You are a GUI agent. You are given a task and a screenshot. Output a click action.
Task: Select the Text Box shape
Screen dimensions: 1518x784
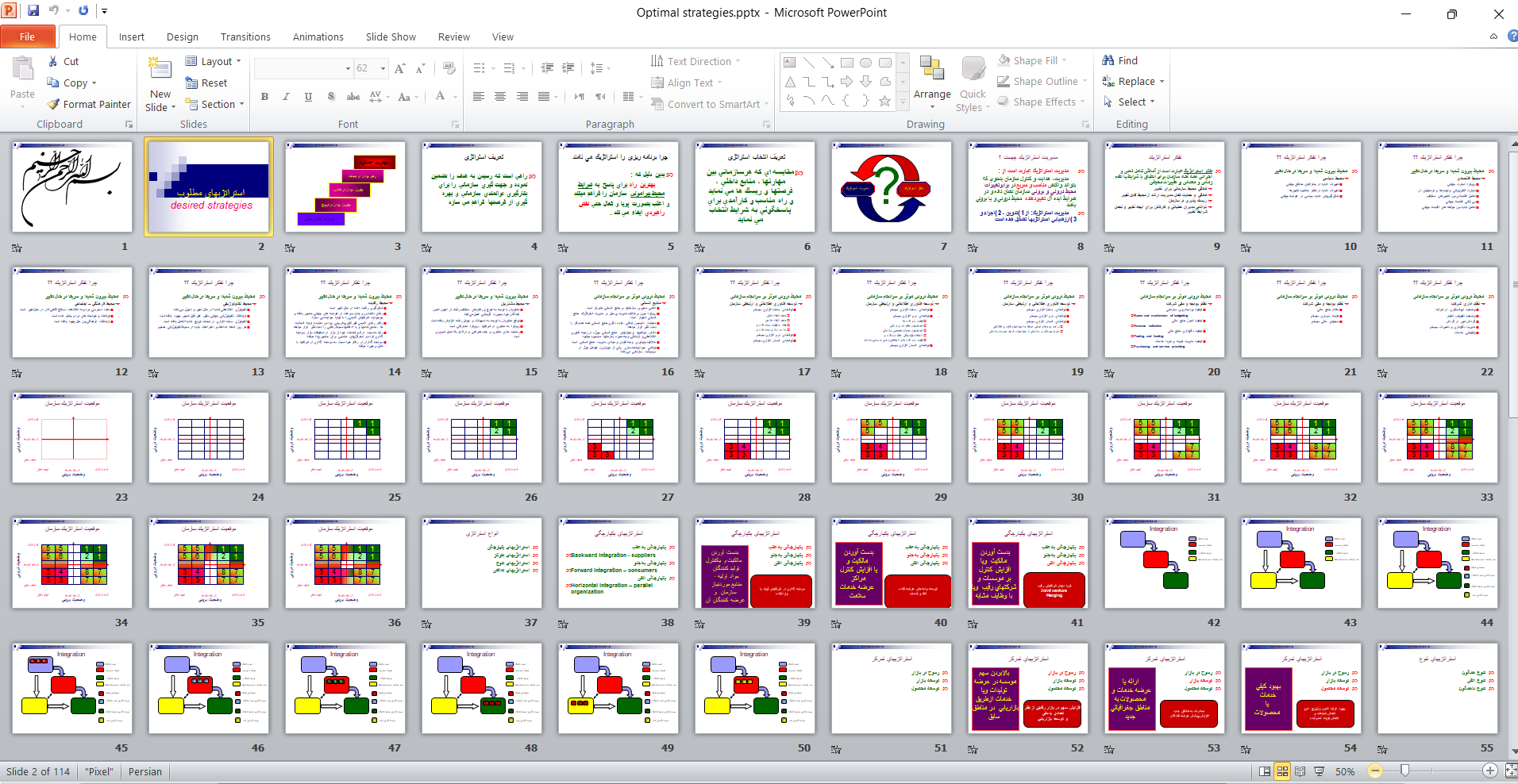click(790, 62)
